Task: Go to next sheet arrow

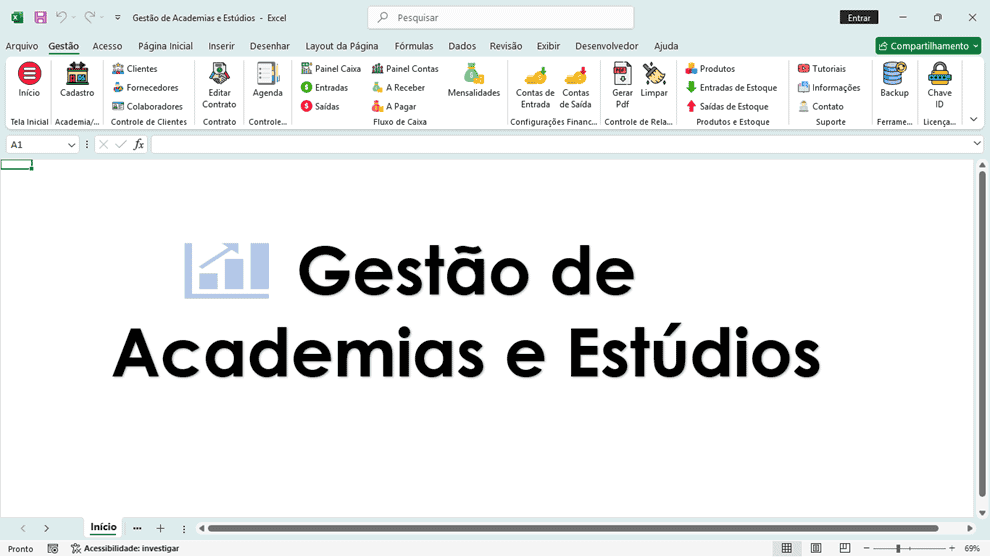Action: coord(47,529)
